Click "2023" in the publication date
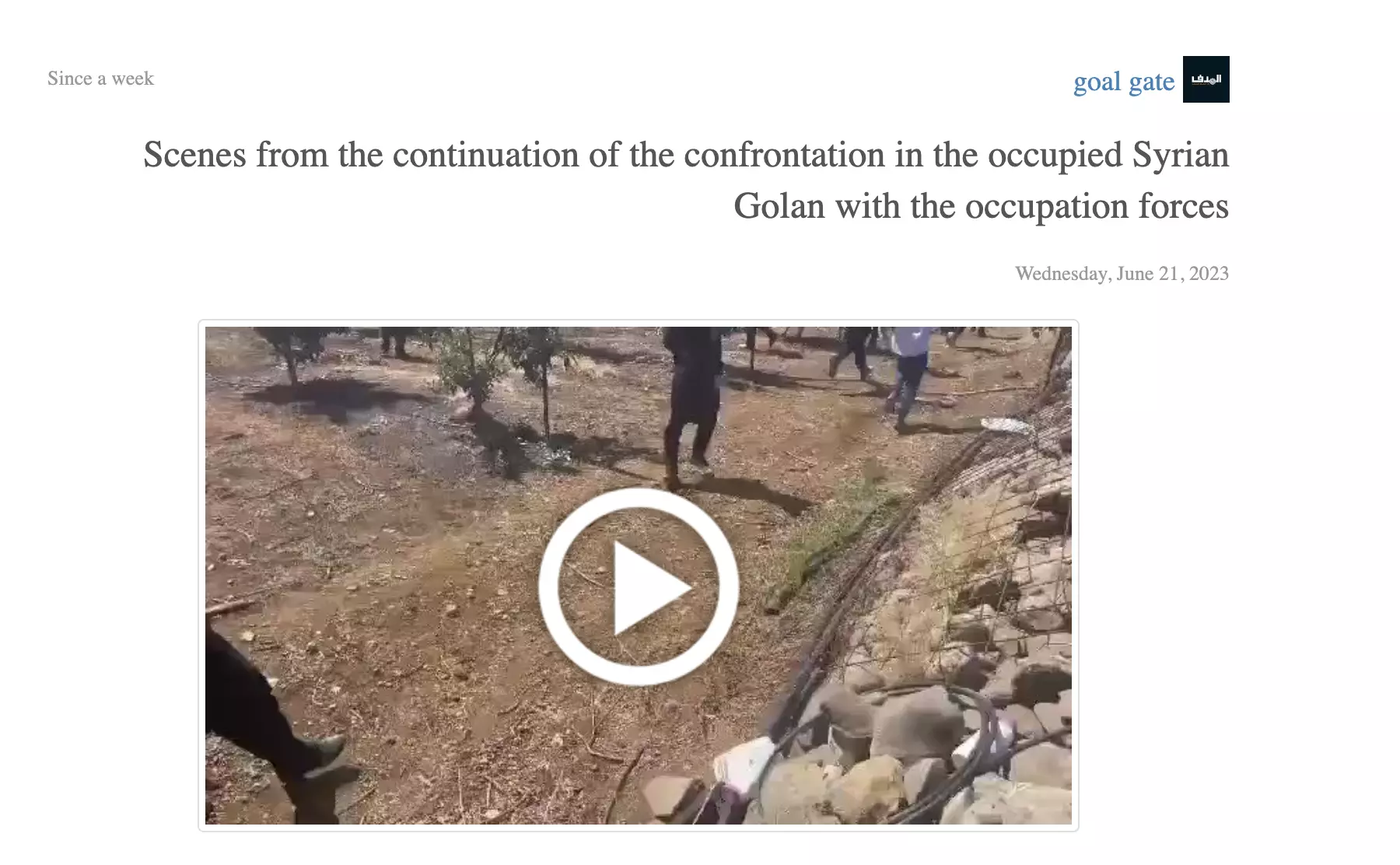 [1209, 274]
